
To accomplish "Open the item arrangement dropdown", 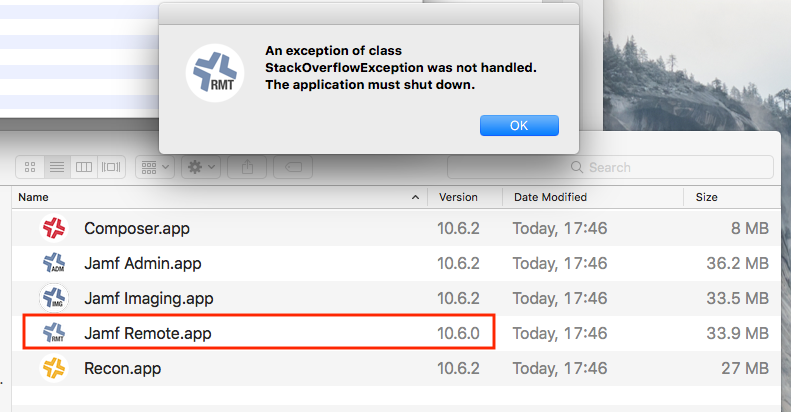I will 155,167.
